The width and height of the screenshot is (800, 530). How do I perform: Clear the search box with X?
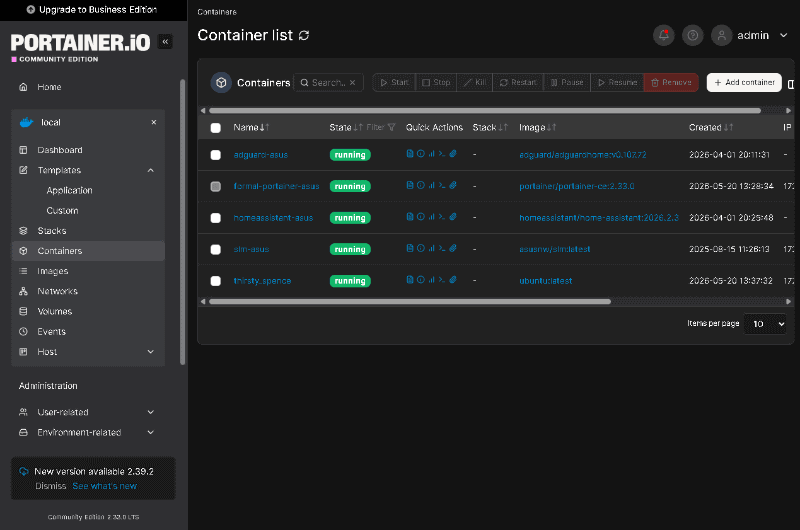pyautogui.click(x=353, y=82)
